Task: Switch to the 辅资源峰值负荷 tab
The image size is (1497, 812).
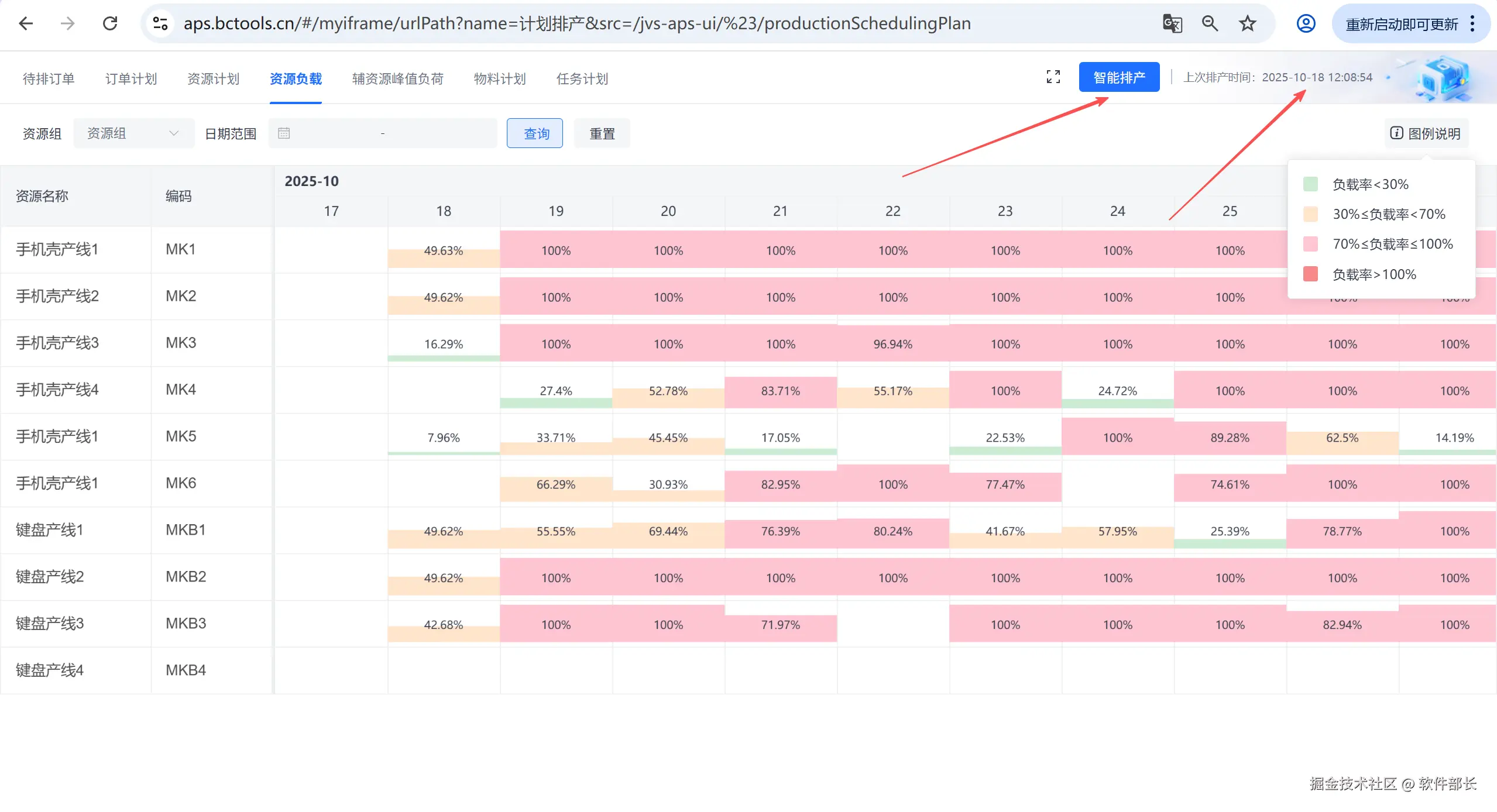Action: (x=397, y=79)
